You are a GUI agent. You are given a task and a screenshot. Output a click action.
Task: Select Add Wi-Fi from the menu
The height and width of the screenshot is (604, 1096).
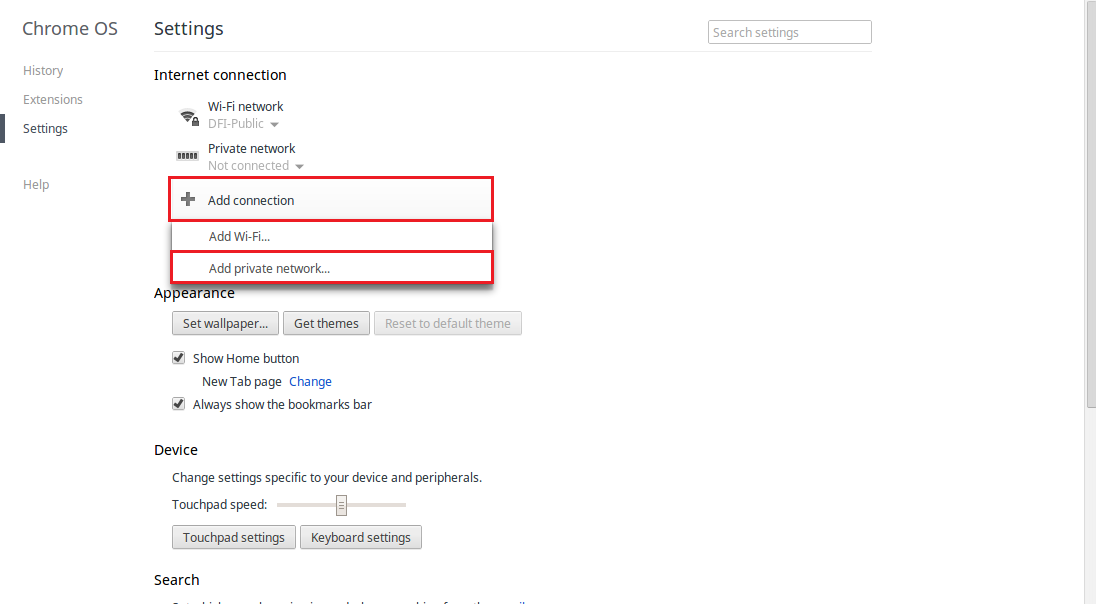(x=239, y=236)
